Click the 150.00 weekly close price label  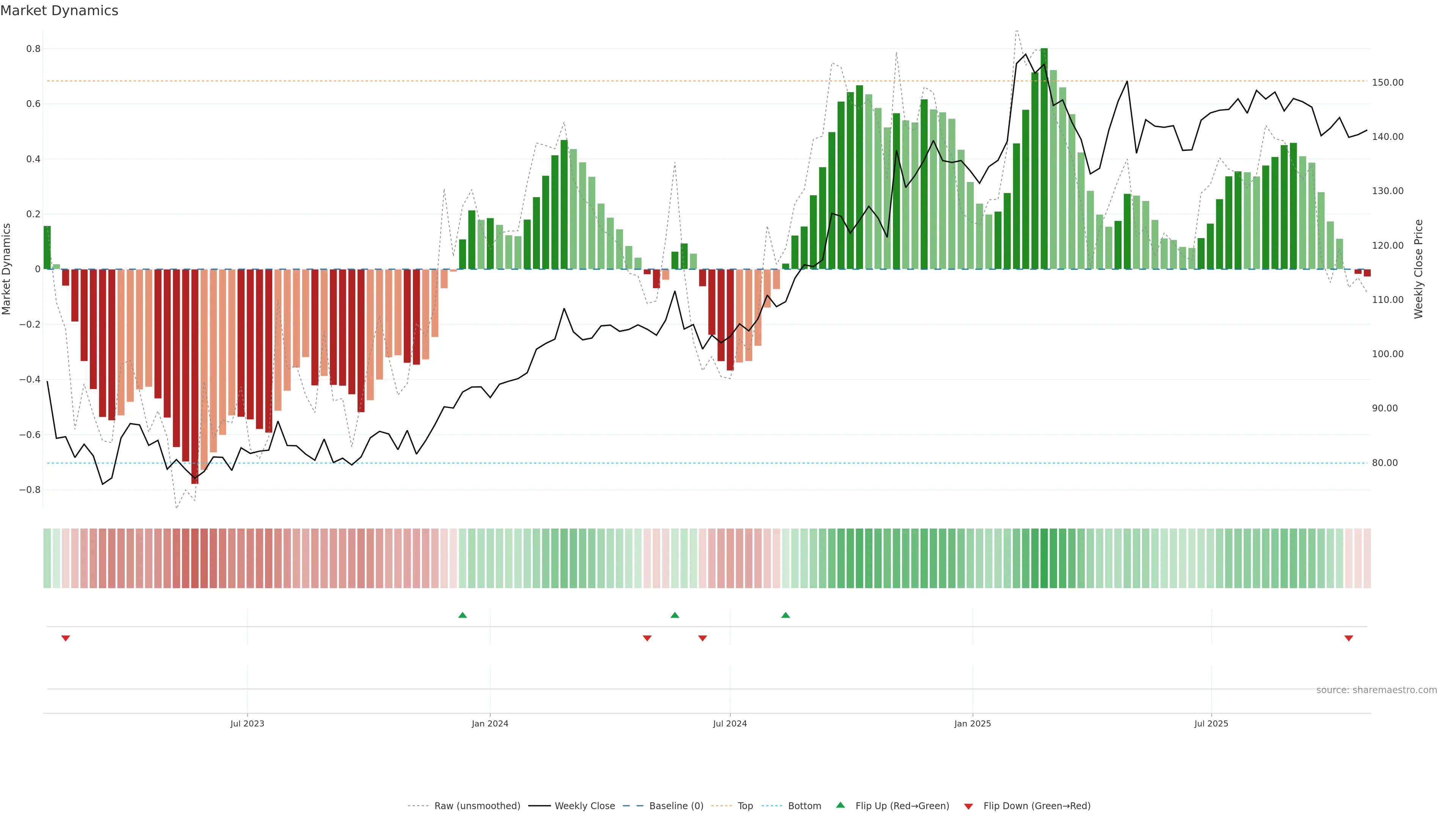(1388, 83)
